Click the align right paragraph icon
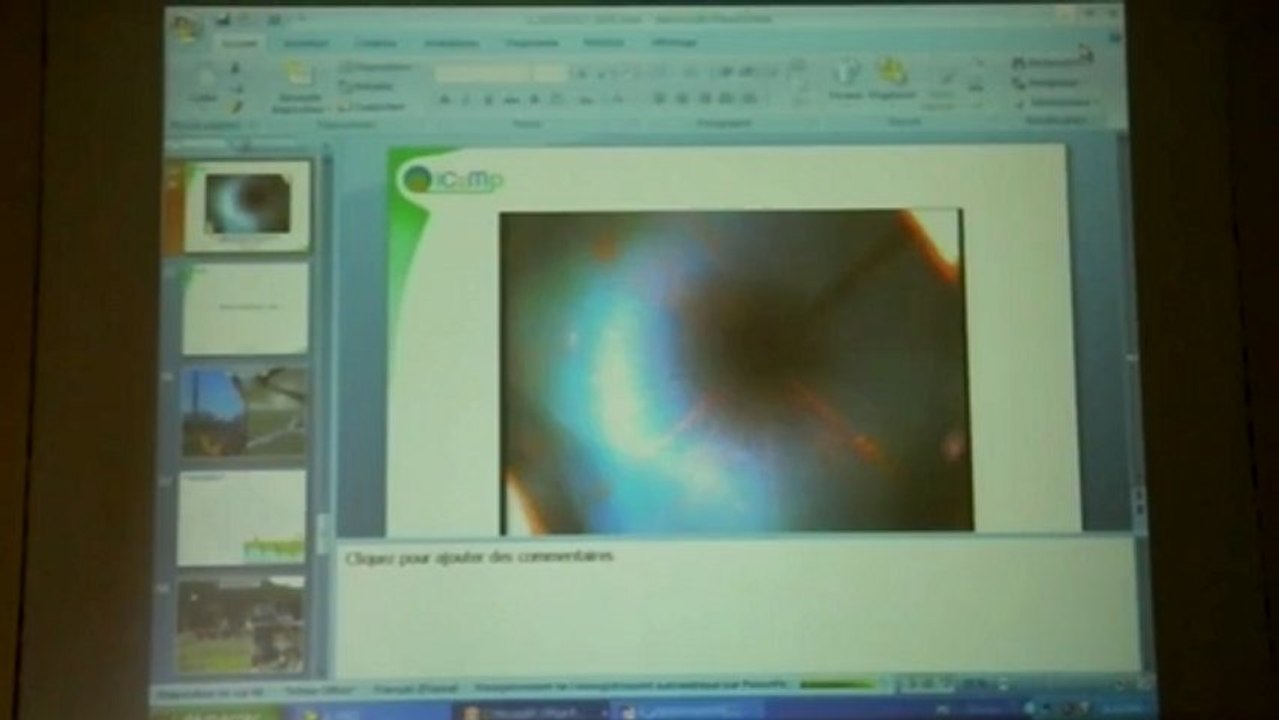 [703, 99]
